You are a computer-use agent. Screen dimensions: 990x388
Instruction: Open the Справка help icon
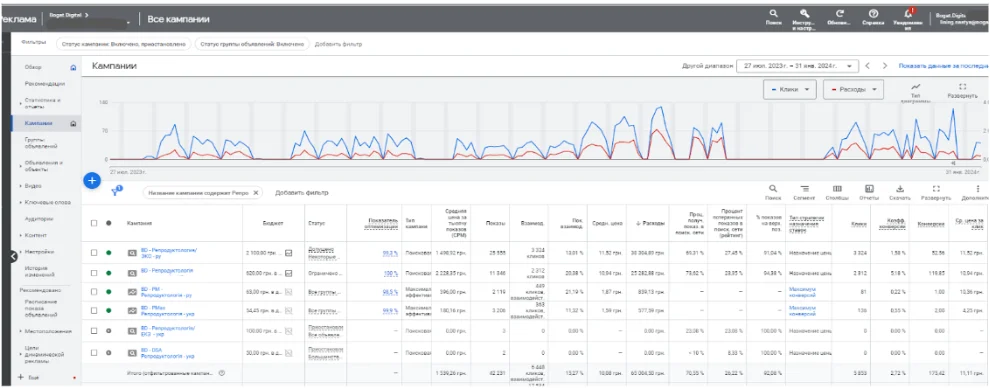[x=873, y=13]
